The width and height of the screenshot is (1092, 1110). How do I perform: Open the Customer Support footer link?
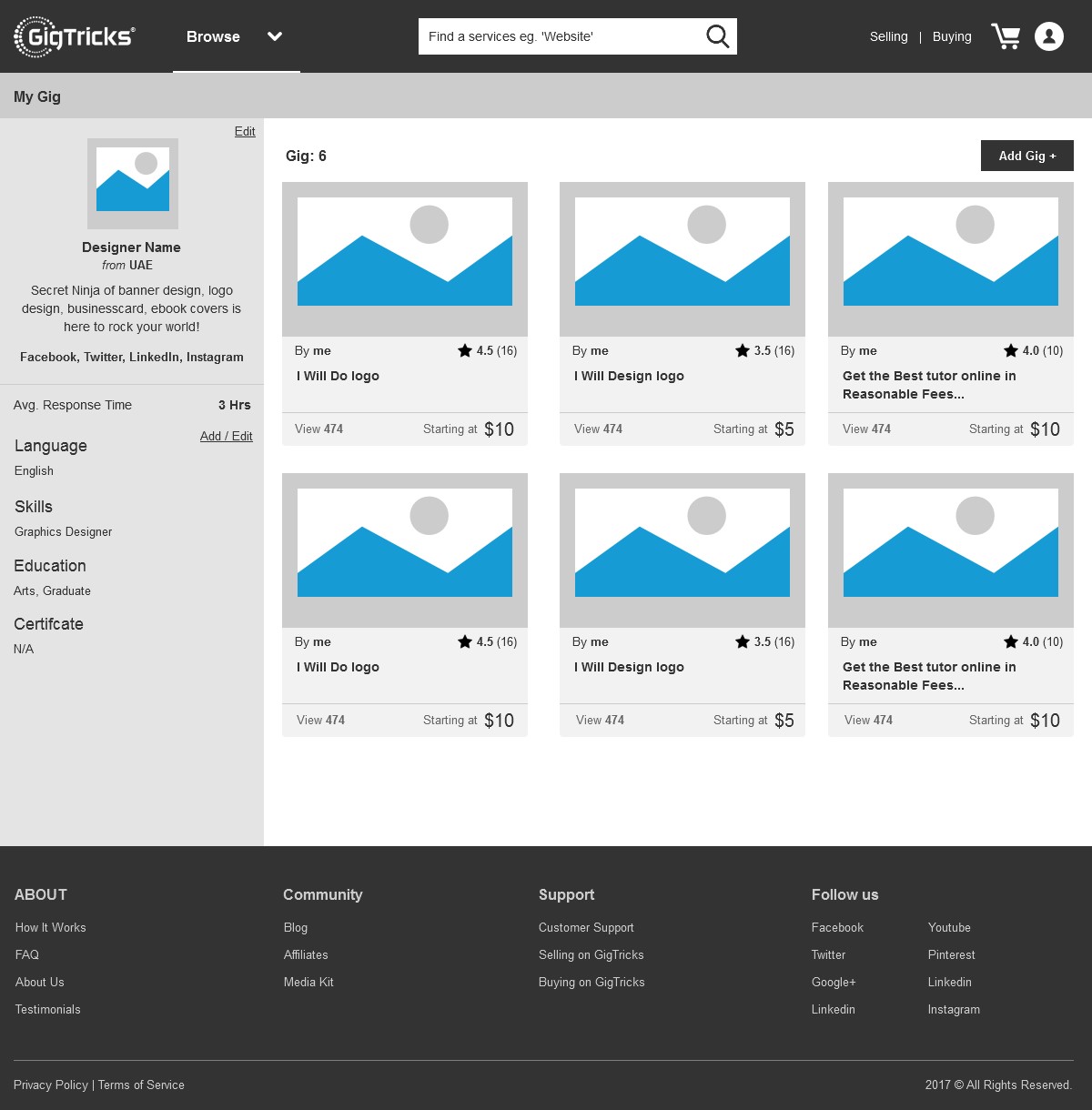(x=586, y=928)
